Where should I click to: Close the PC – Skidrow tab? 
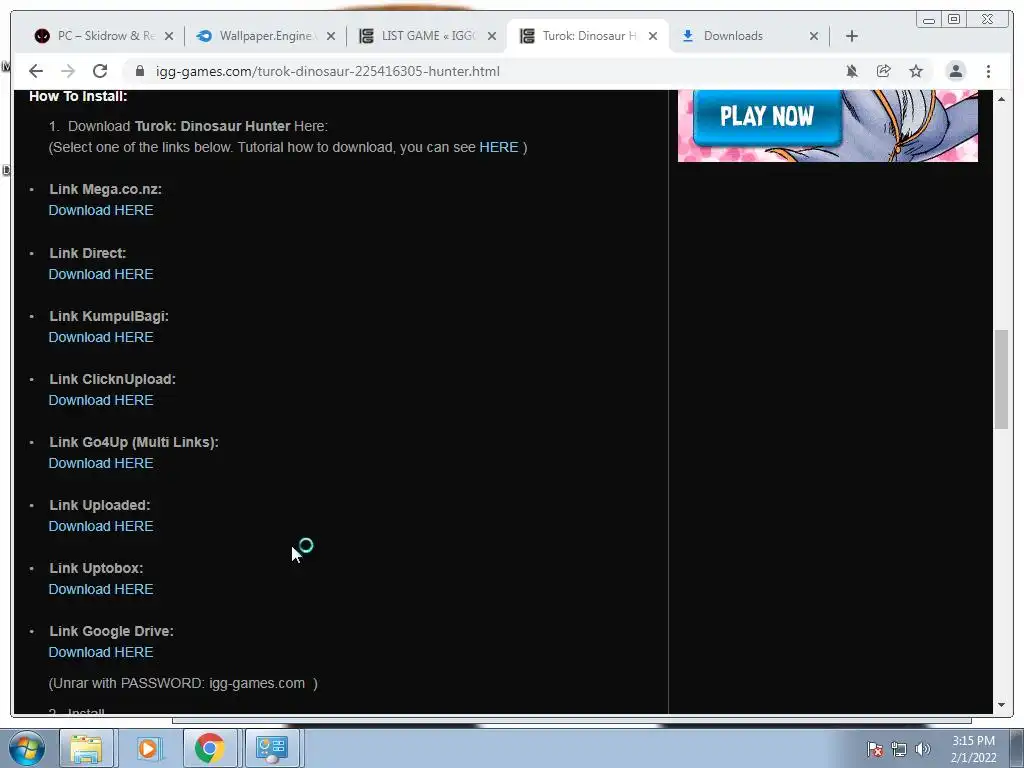point(169,36)
